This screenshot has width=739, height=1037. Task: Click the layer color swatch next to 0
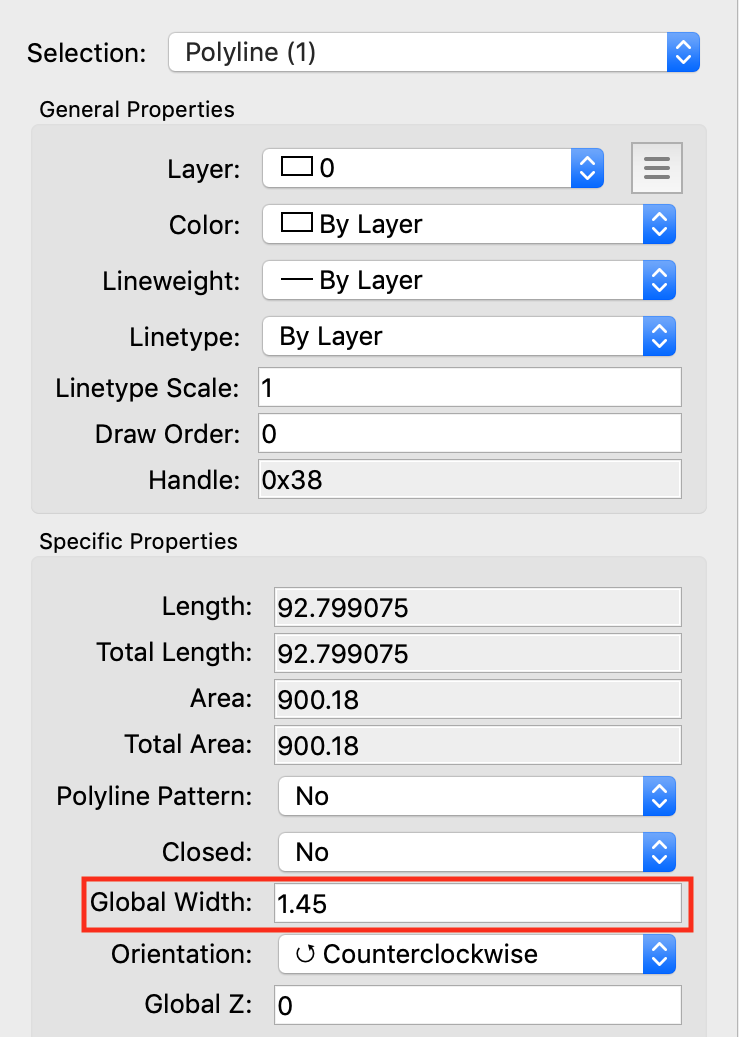(297, 168)
